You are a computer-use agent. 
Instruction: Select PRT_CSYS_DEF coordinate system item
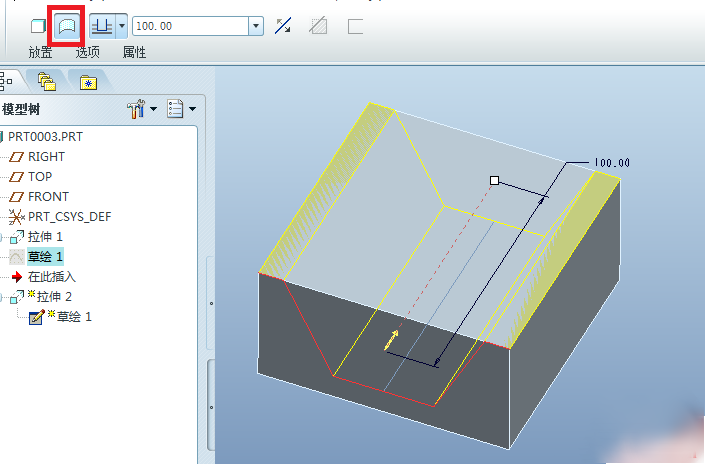click(x=68, y=216)
